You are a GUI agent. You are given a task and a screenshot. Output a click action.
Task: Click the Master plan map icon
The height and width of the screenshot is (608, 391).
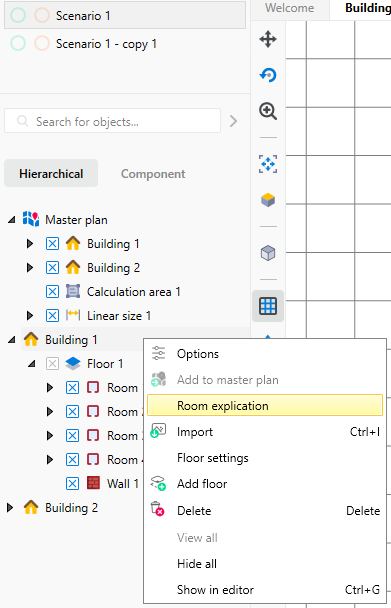[x=31, y=219]
